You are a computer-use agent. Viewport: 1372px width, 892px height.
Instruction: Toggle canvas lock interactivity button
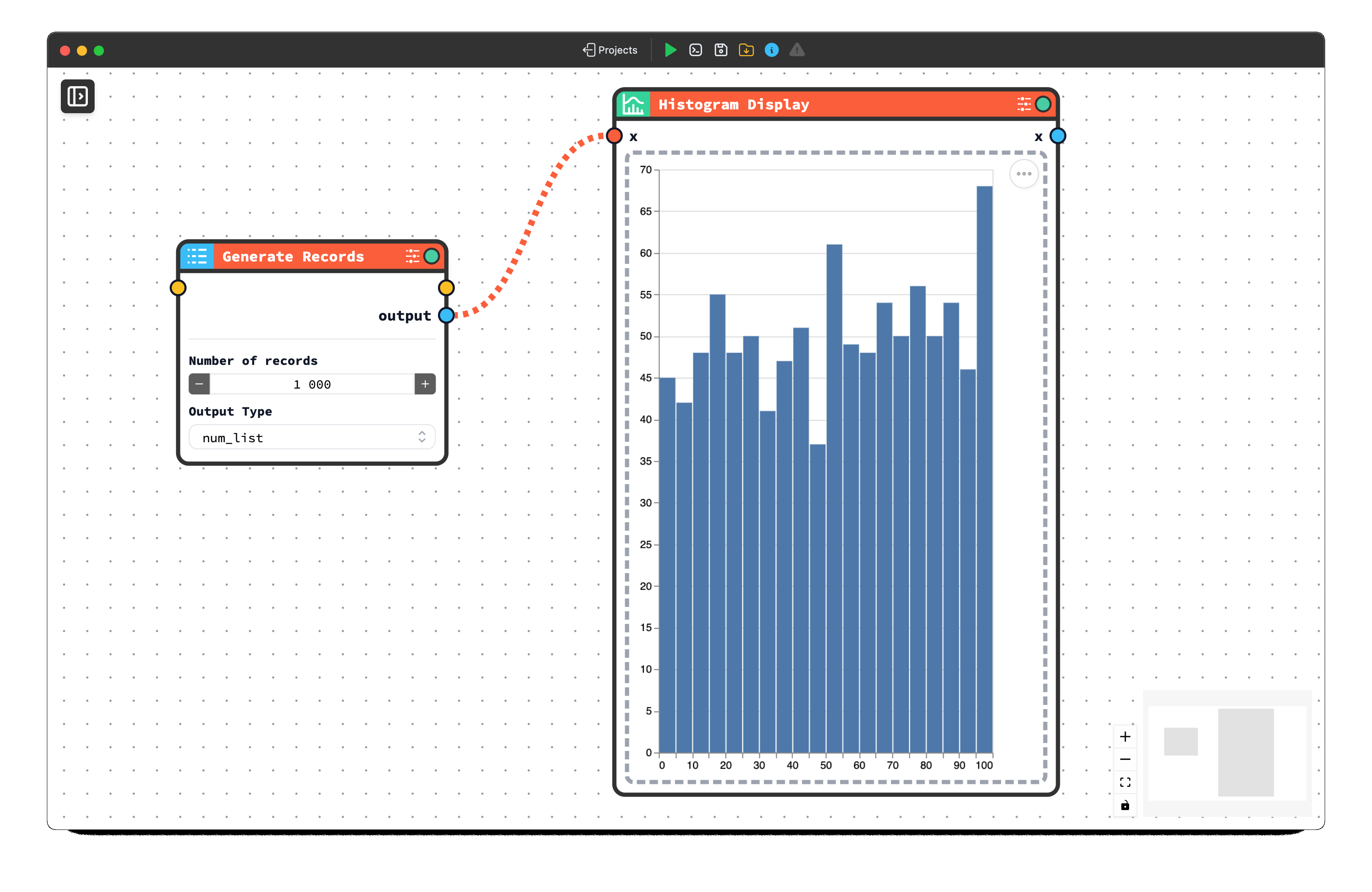click(x=1125, y=805)
